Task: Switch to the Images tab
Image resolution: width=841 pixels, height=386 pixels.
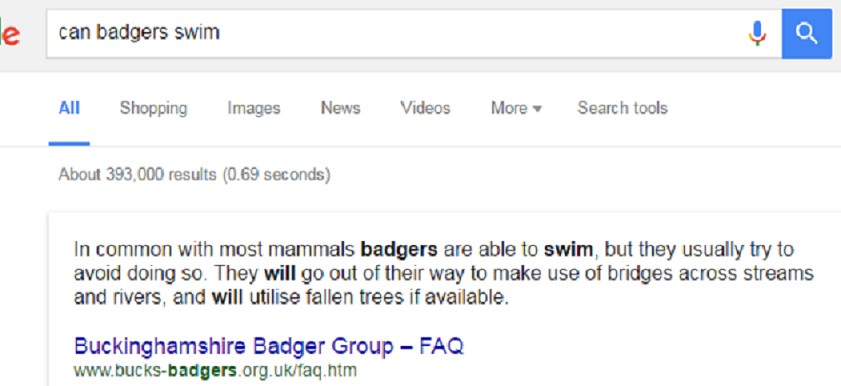Action: [x=254, y=108]
